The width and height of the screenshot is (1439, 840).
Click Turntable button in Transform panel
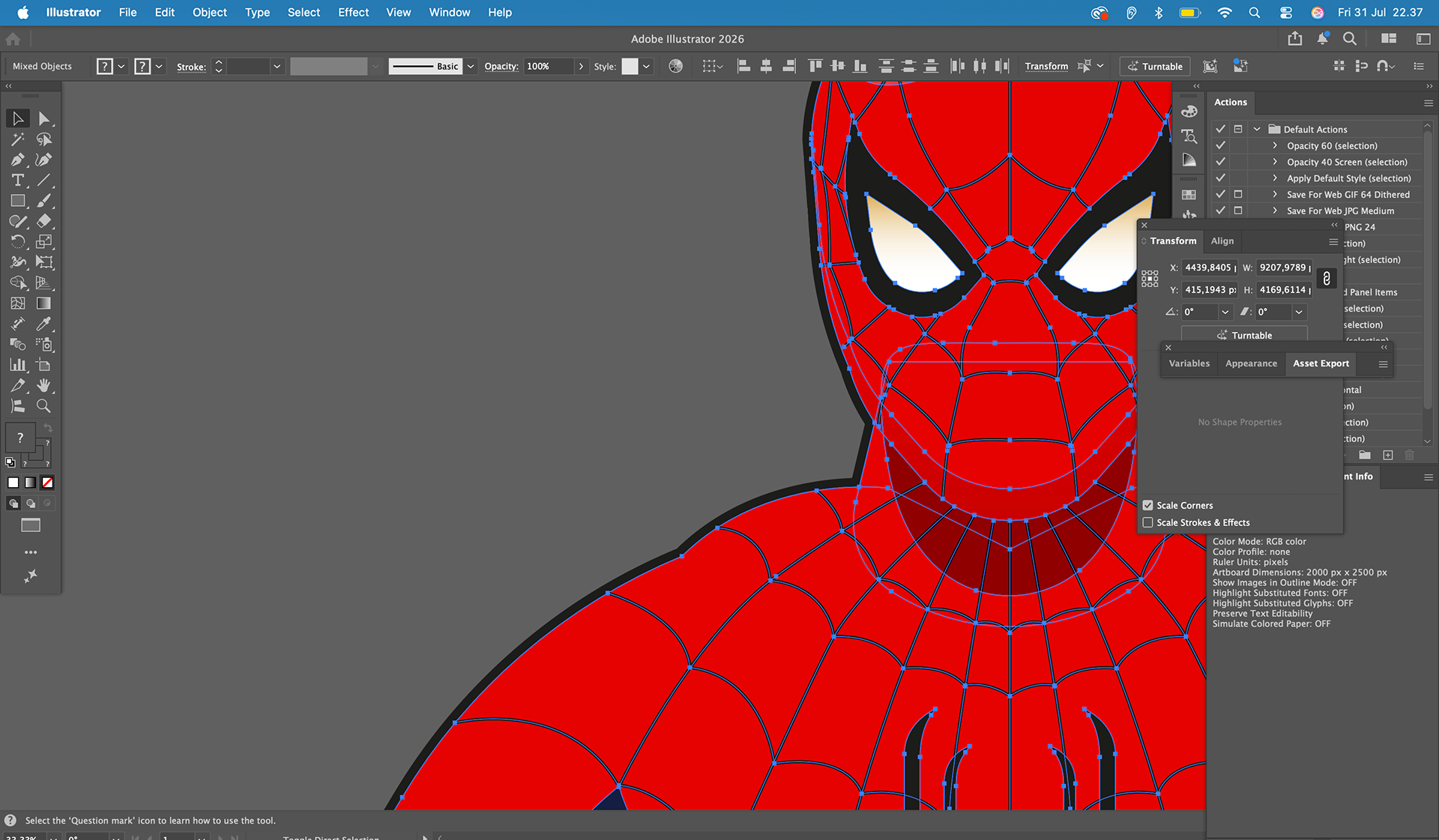click(x=1244, y=335)
